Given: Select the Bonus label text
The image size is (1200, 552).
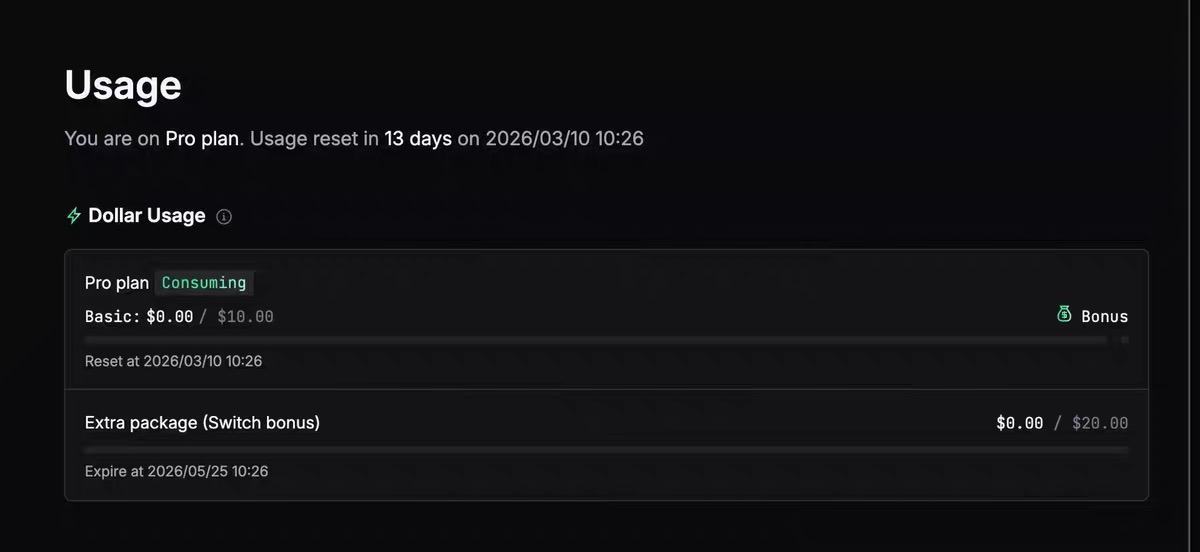Looking at the screenshot, I should tap(1104, 316).
